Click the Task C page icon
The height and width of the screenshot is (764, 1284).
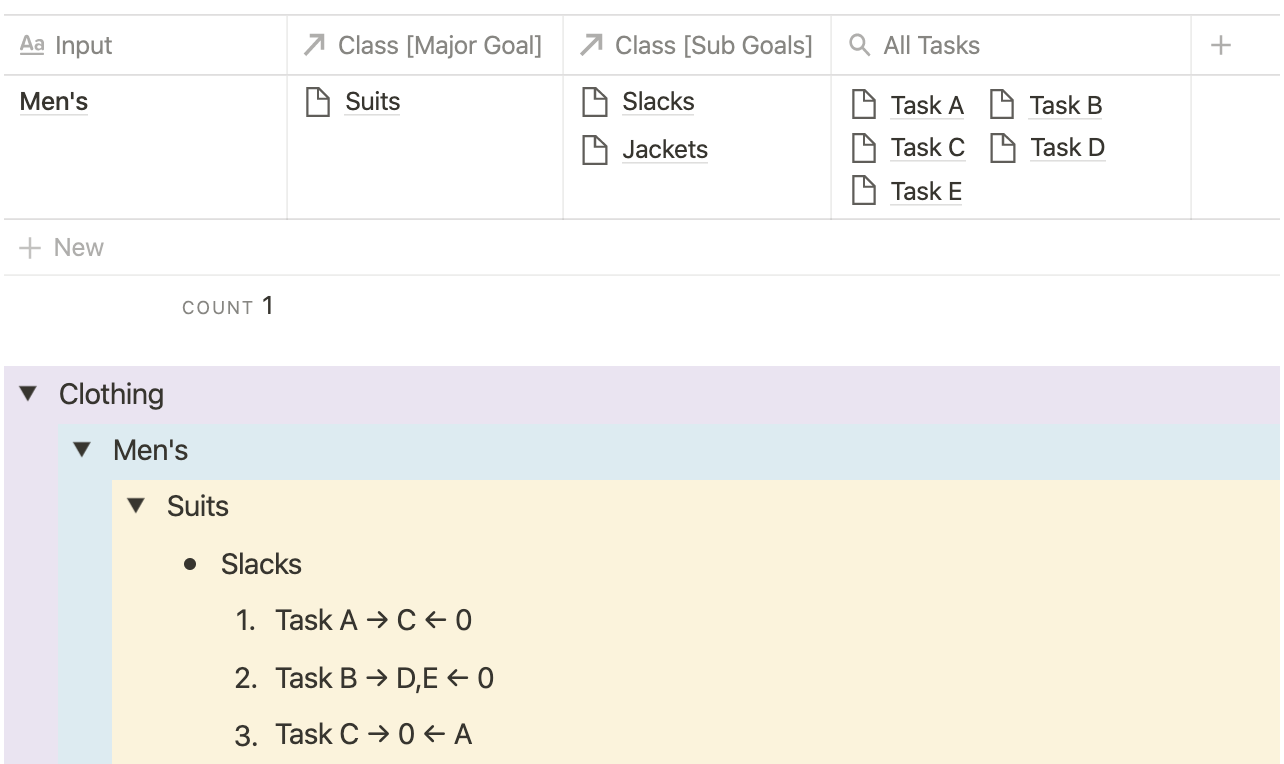pyautogui.click(x=862, y=148)
